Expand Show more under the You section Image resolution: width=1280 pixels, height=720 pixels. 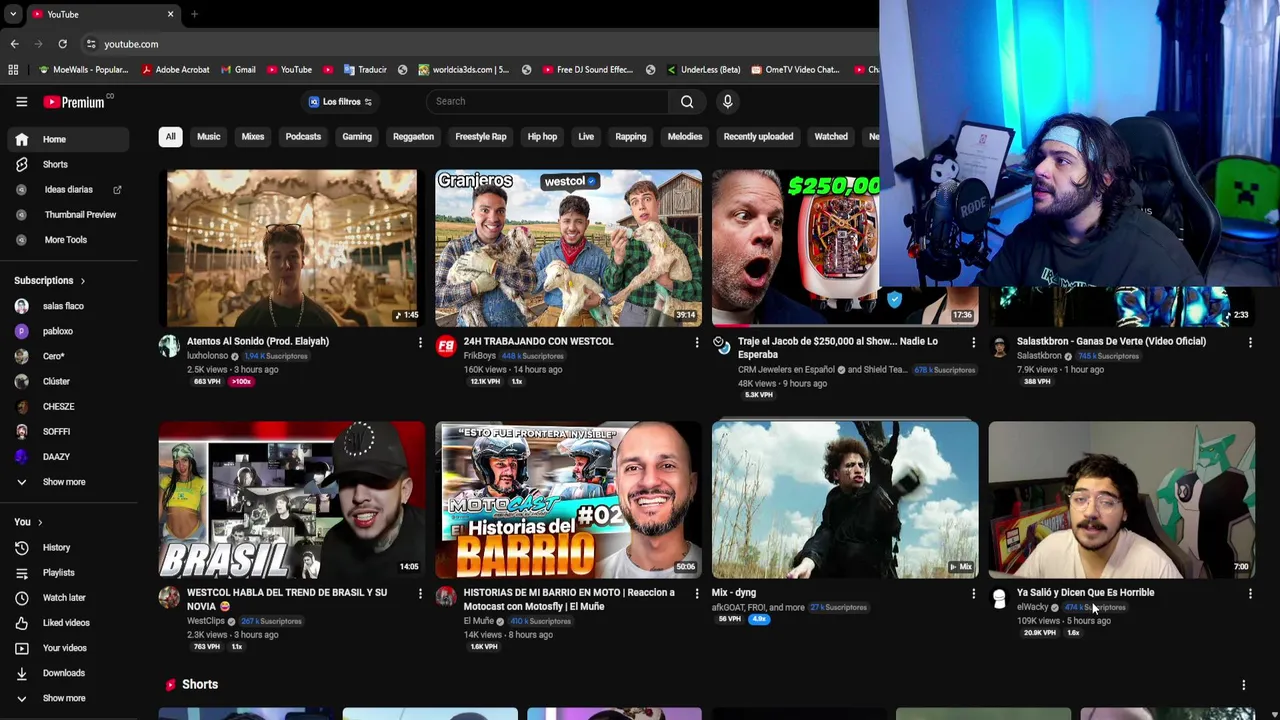click(x=66, y=698)
